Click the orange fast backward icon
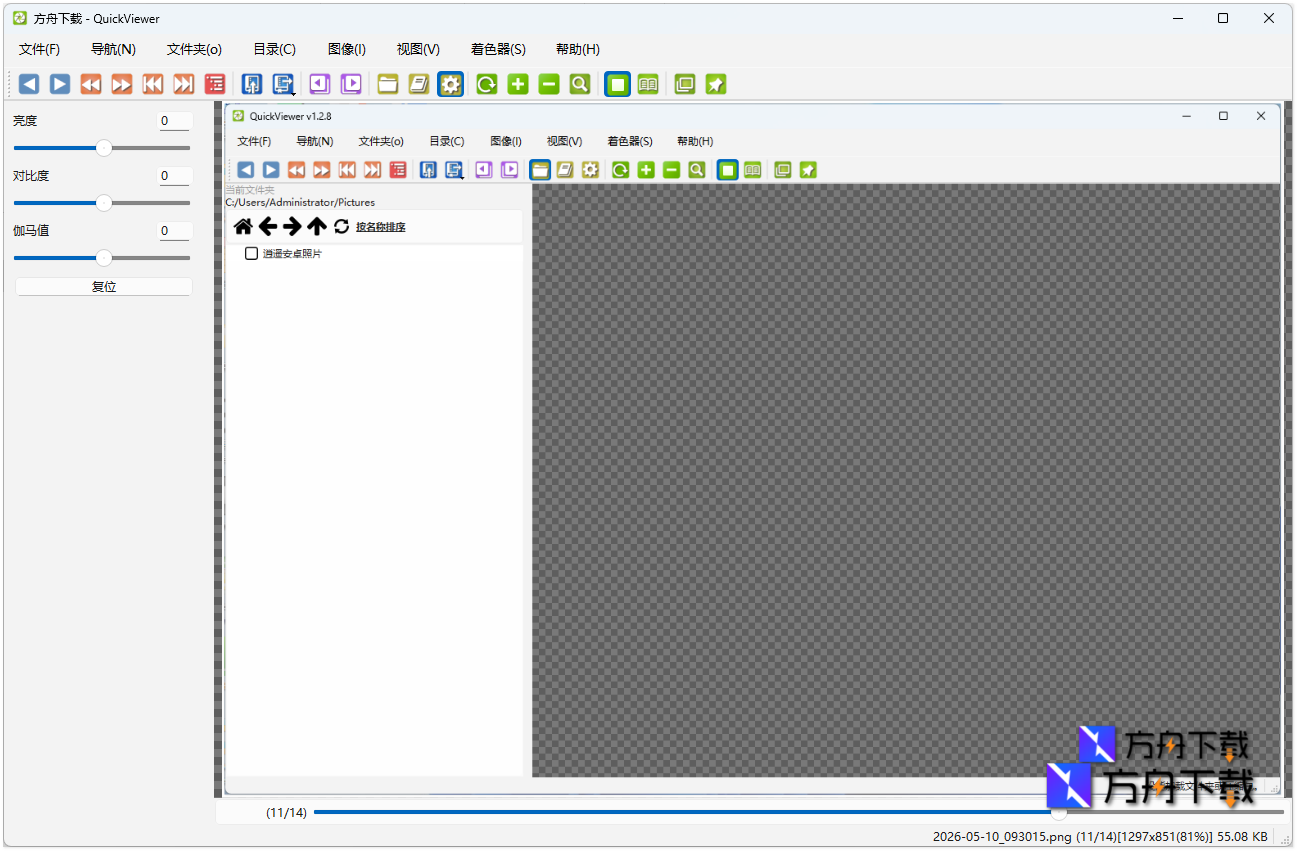 click(91, 84)
